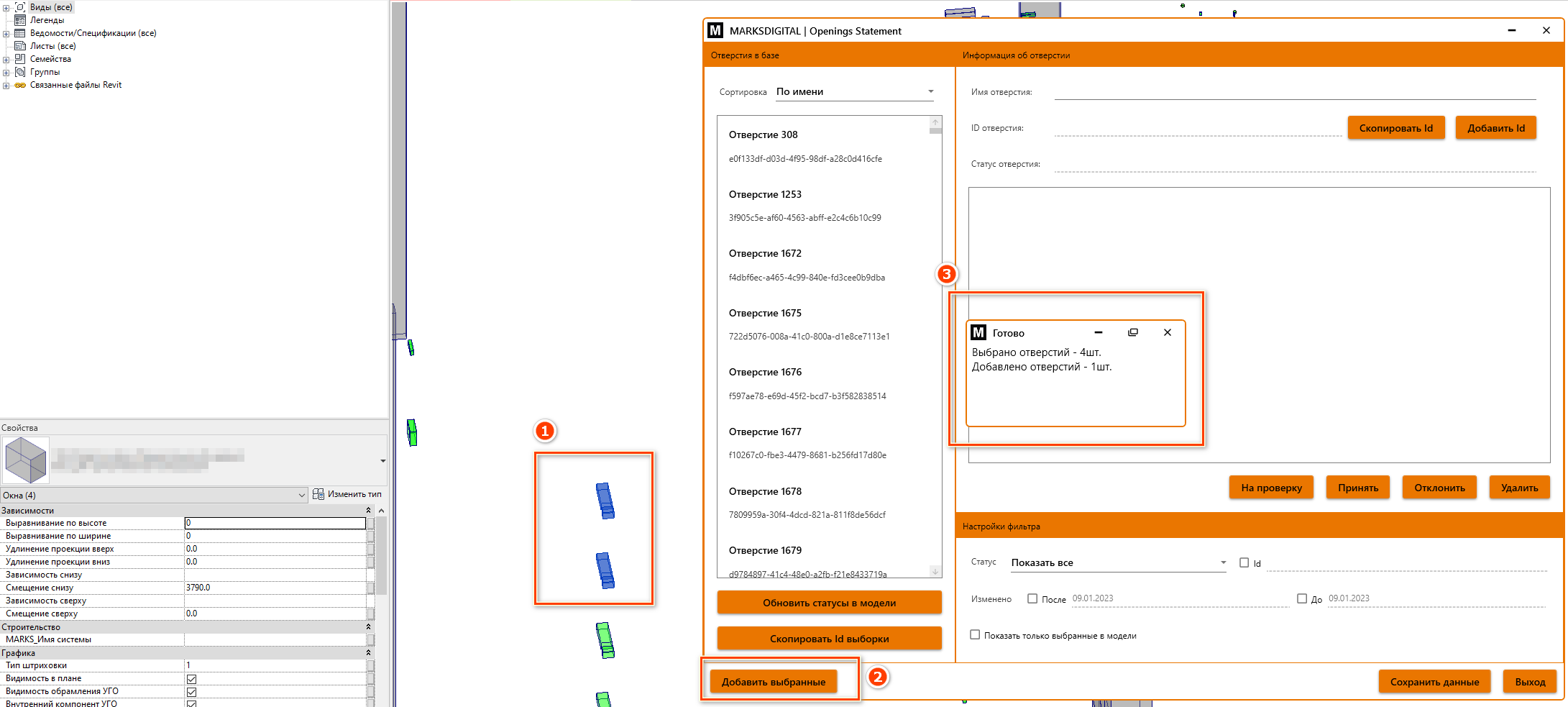Screen dimensions: 1568x707
Task: Open the Статус 'Показать все' dropdown
Action: click(1118, 562)
